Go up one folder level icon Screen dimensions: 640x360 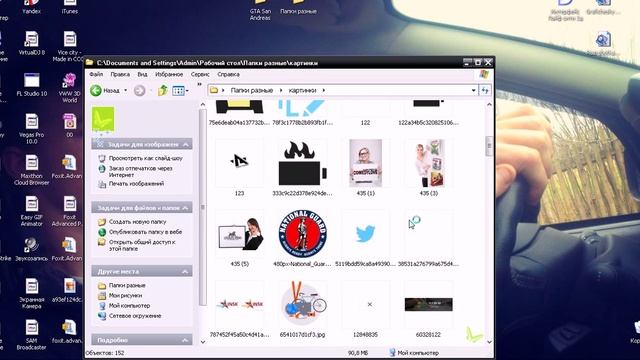162,90
